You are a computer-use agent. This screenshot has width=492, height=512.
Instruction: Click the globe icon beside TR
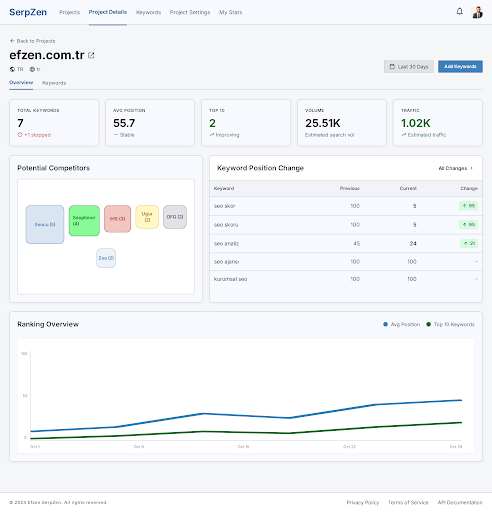pos(12,69)
